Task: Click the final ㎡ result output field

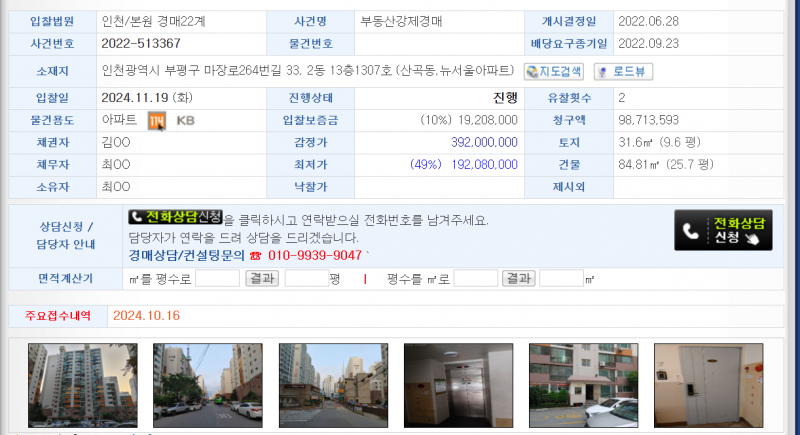Action: pos(561,278)
